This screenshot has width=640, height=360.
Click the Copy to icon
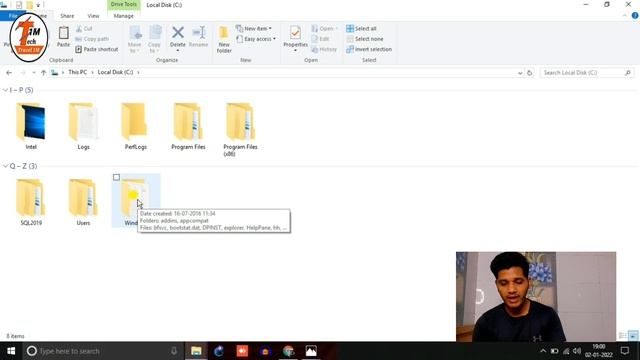(x=155, y=33)
